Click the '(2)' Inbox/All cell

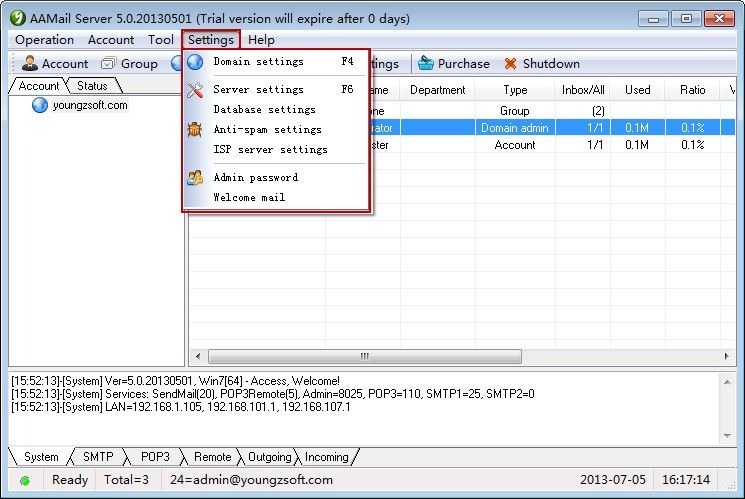point(598,111)
